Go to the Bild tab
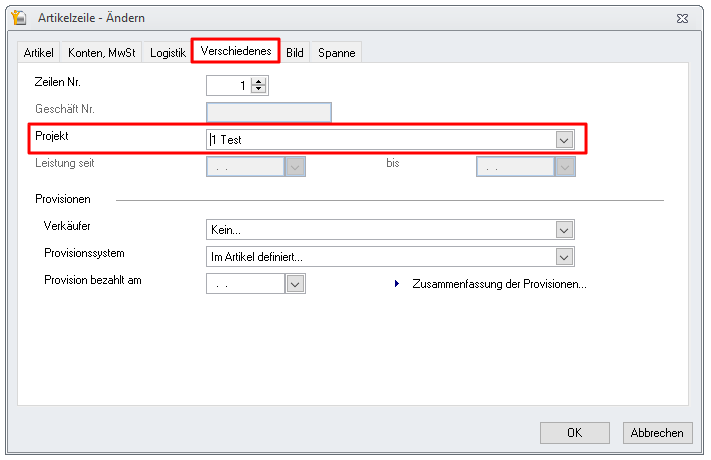711x460 pixels. [x=295, y=53]
